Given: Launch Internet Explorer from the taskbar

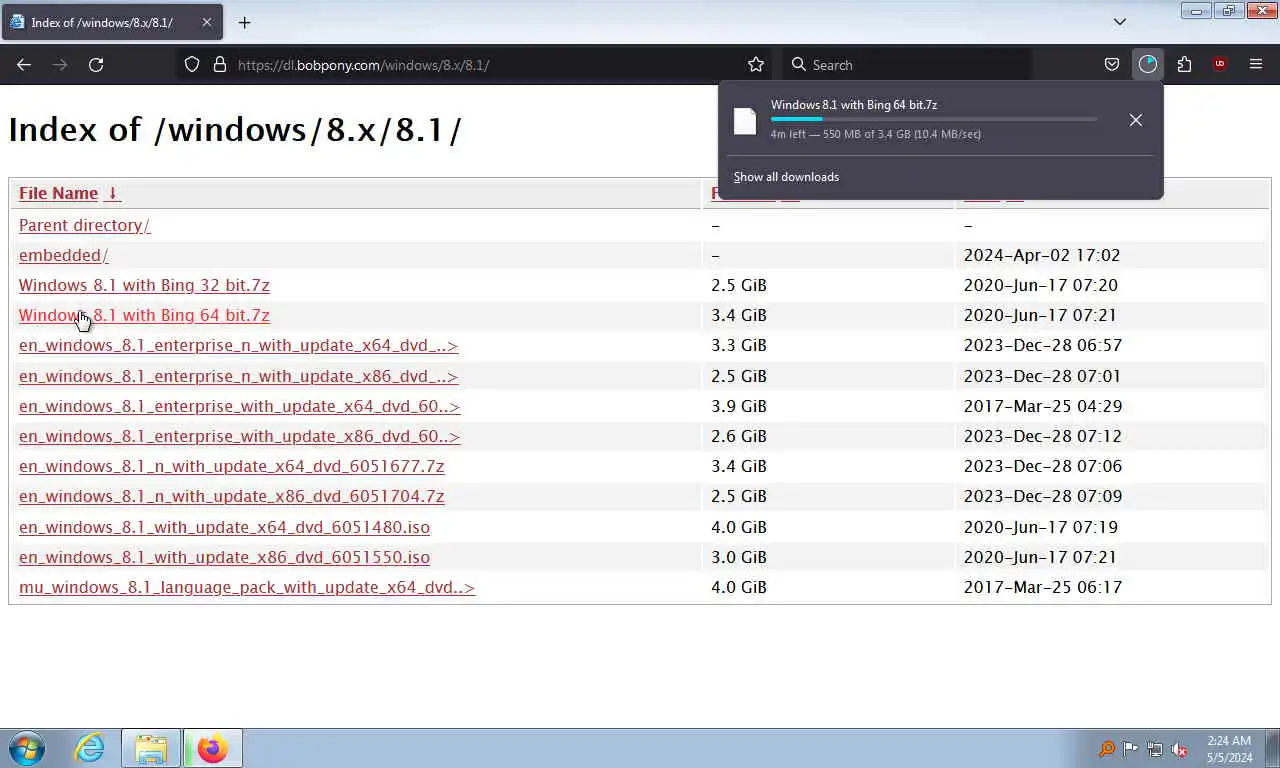Looking at the screenshot, I should tap(89, 748).
